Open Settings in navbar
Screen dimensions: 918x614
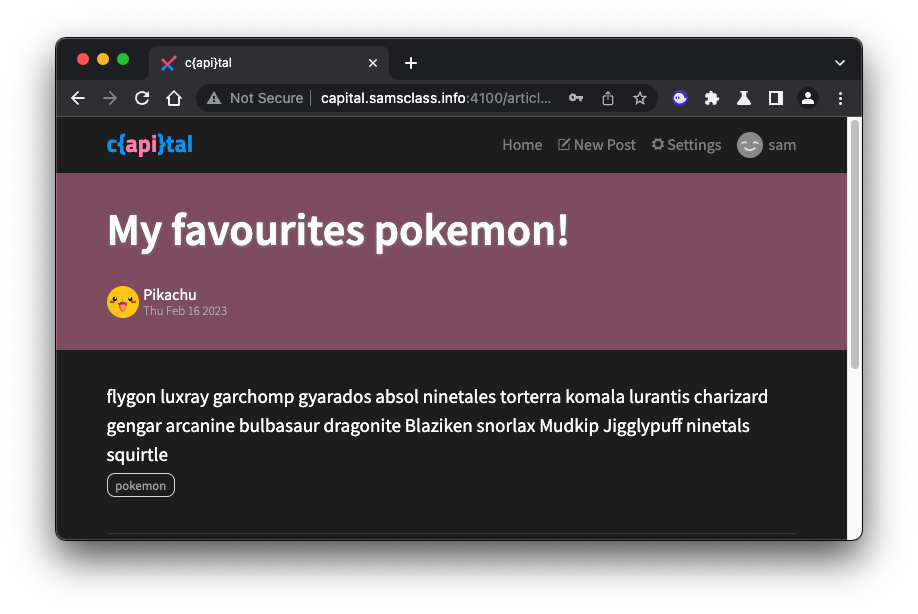pos(686,145)
